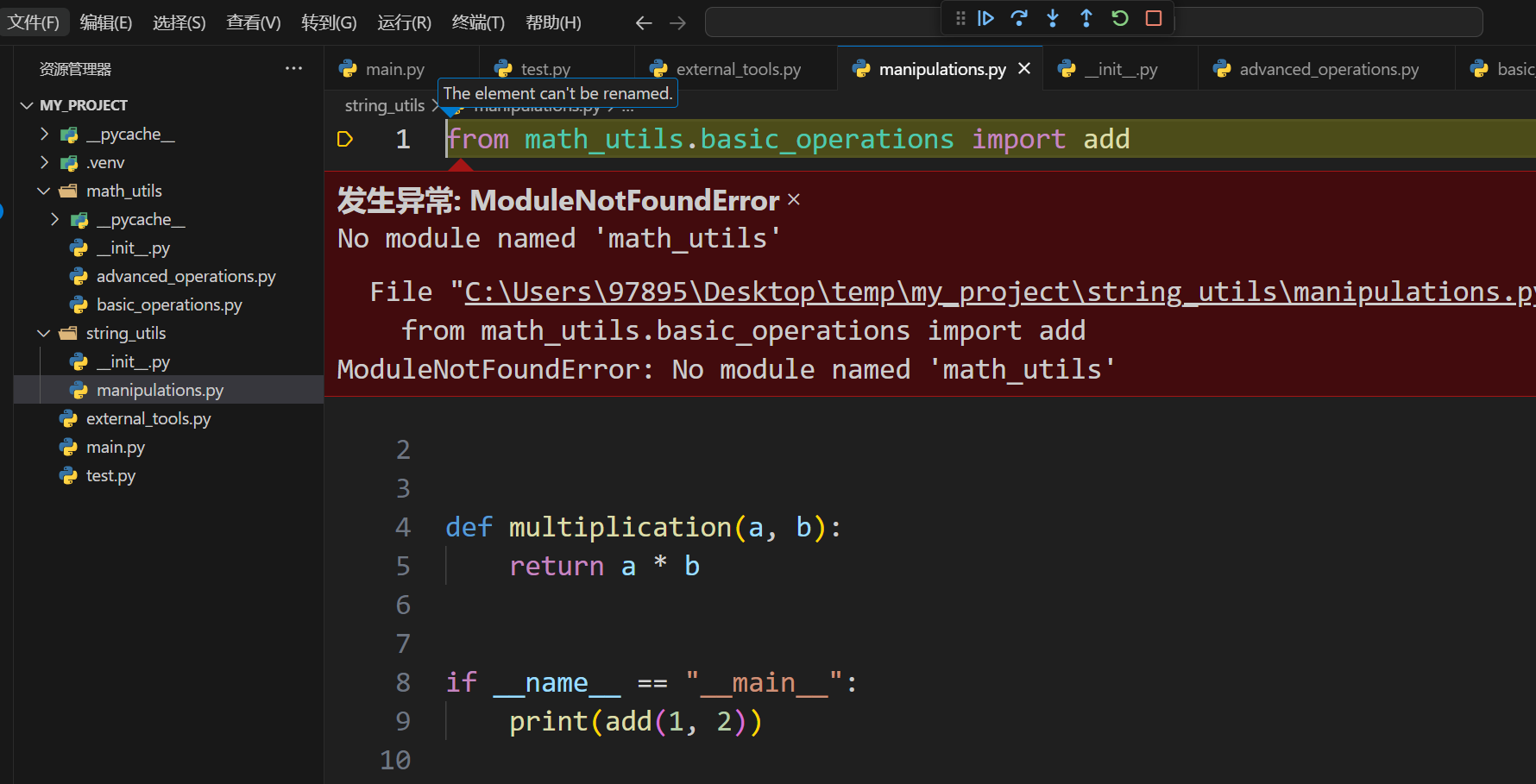Place cursor on 'def multiplication(a, b):' line
The image size is (1536, 784).
643,527
